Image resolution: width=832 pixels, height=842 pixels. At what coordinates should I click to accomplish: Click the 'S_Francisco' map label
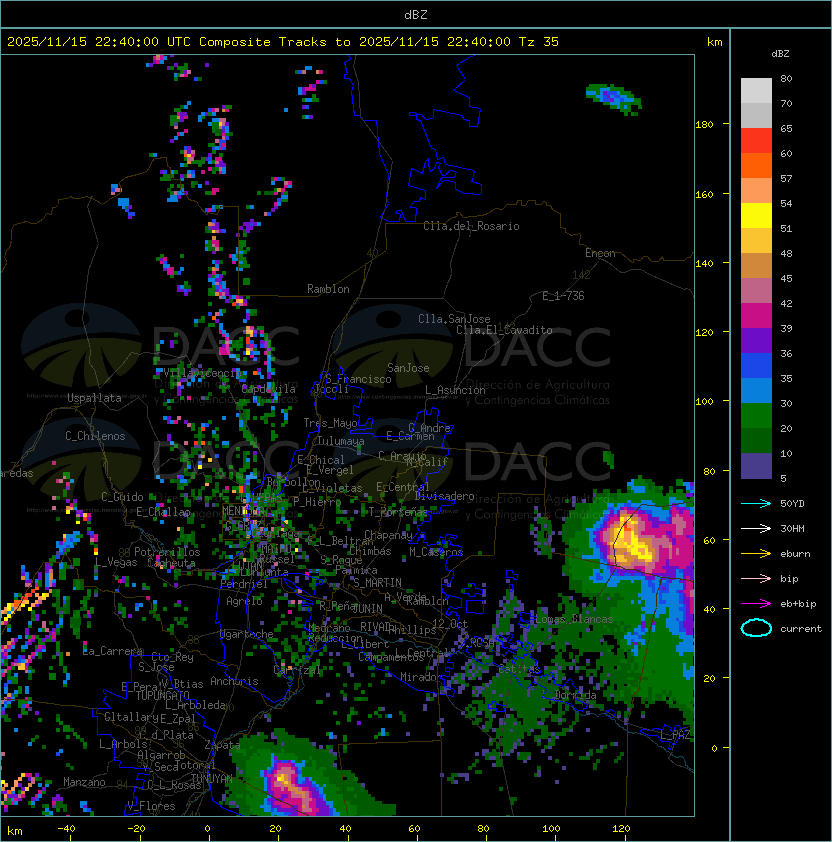[358, 379]
